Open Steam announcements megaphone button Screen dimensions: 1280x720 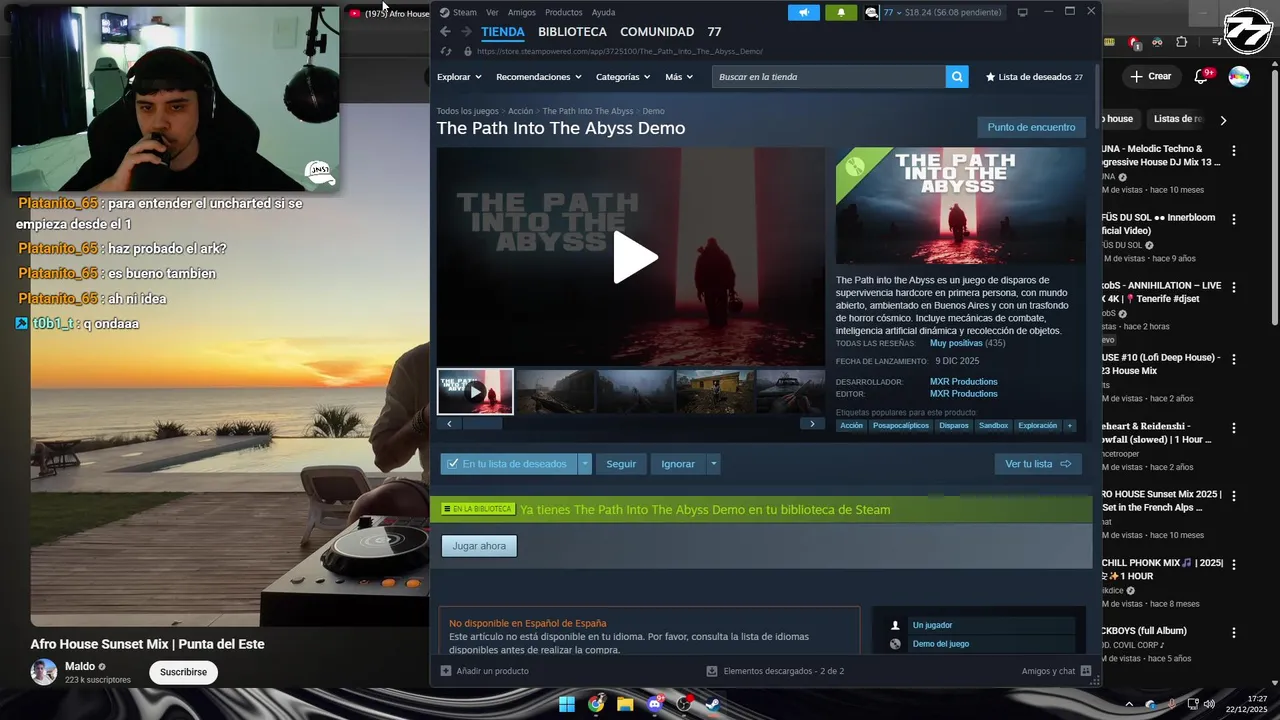click(x=804, y=12)
